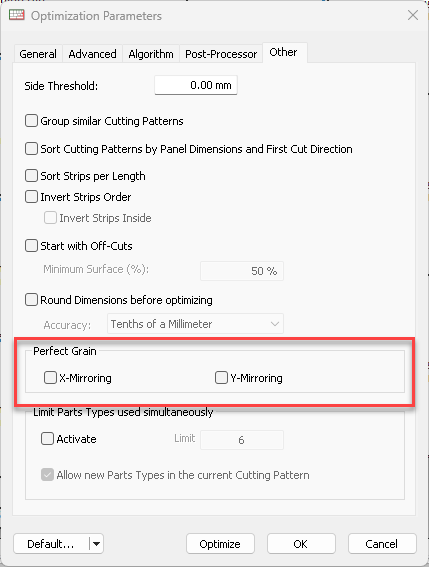Toggle X-Mirroring under Perfect Grain
This screenshot has height=567, width=429.
[50, 378]
